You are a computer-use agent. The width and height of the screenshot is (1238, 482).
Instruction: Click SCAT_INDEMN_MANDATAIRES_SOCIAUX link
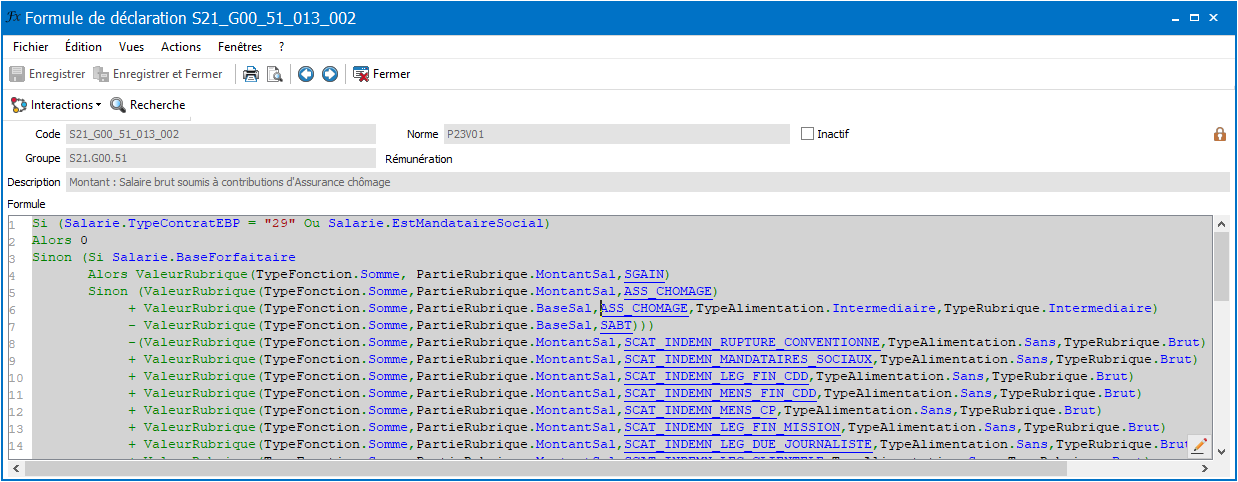pyautogui.click(x=748, y=359)
